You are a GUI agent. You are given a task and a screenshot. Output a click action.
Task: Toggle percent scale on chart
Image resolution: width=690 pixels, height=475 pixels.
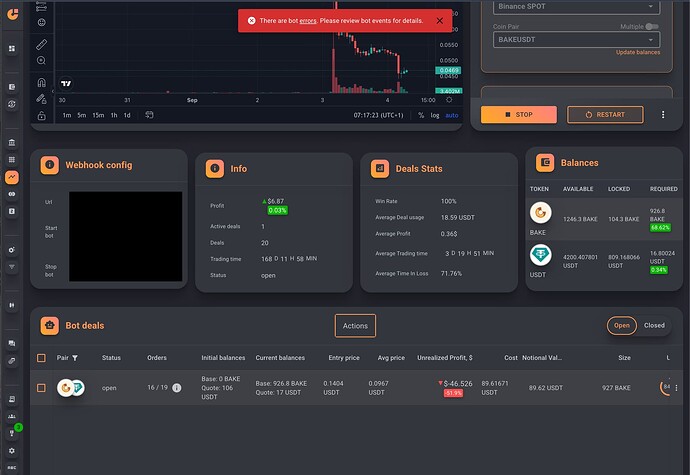point(421,115)
